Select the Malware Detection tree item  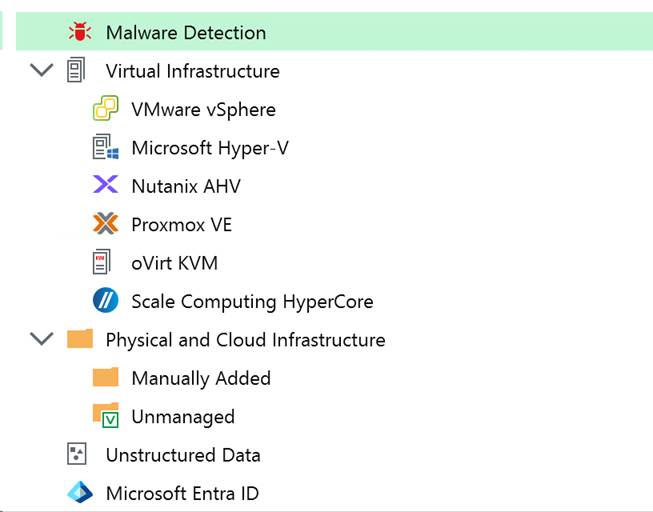[186, 33]
